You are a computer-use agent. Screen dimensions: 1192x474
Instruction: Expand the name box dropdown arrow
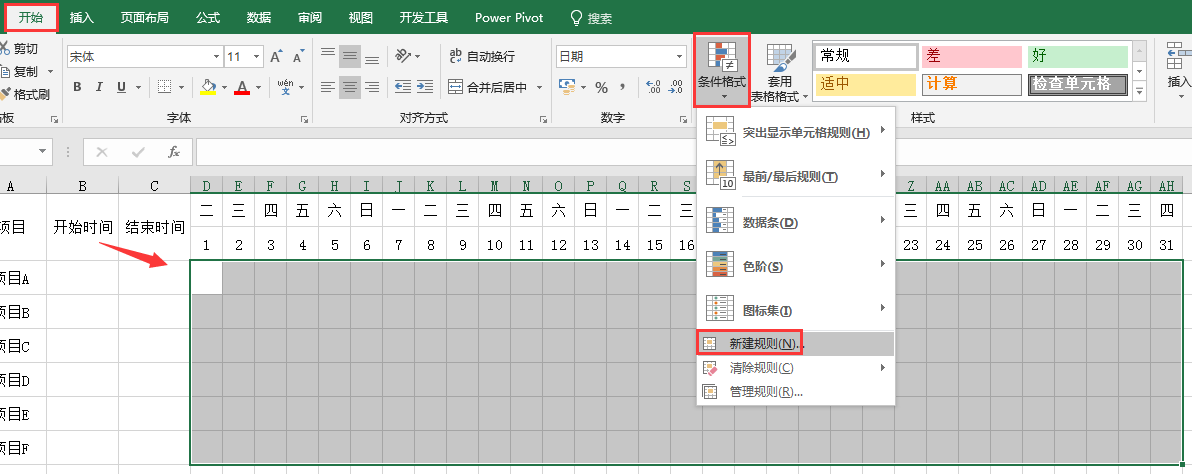(43, 152)
